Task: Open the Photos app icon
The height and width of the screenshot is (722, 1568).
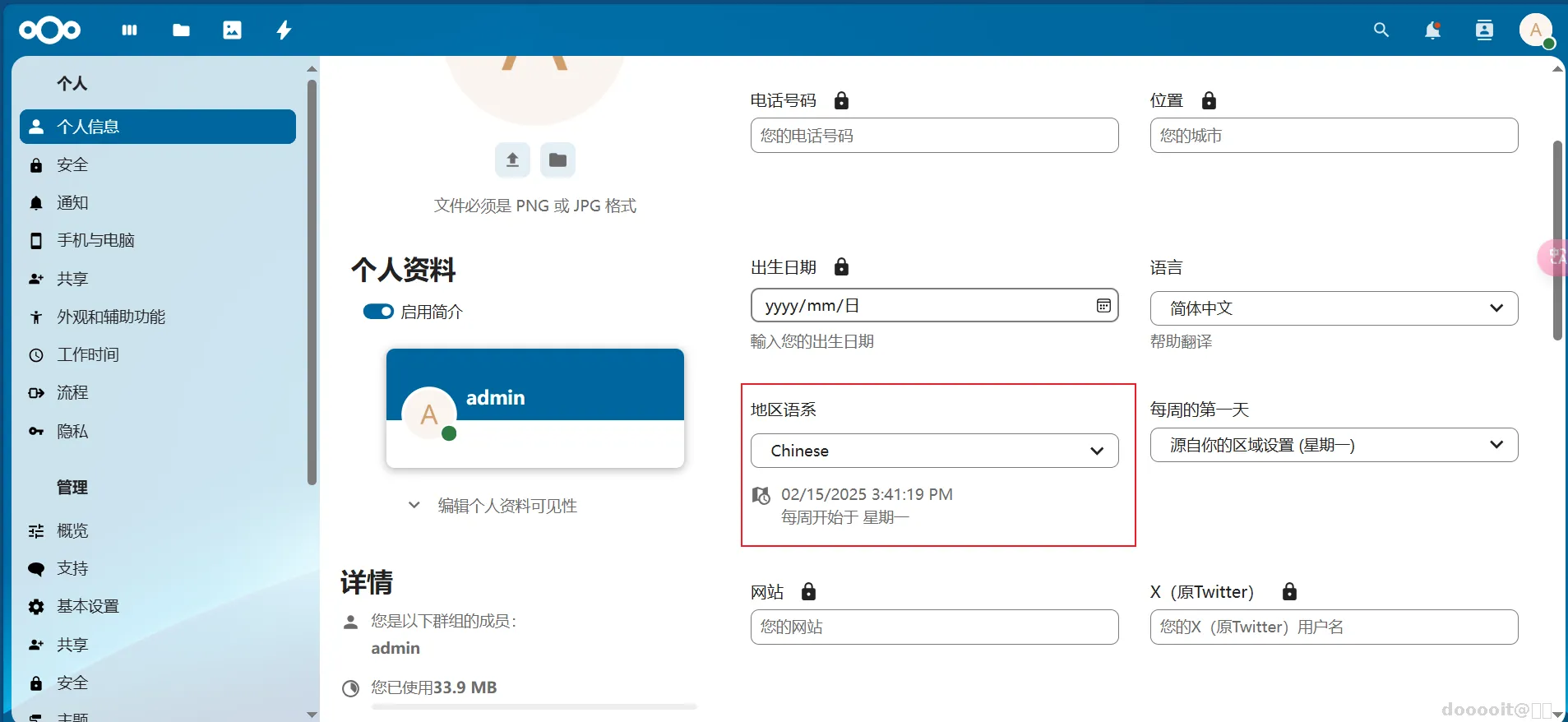Action: [x=233, y=30]
